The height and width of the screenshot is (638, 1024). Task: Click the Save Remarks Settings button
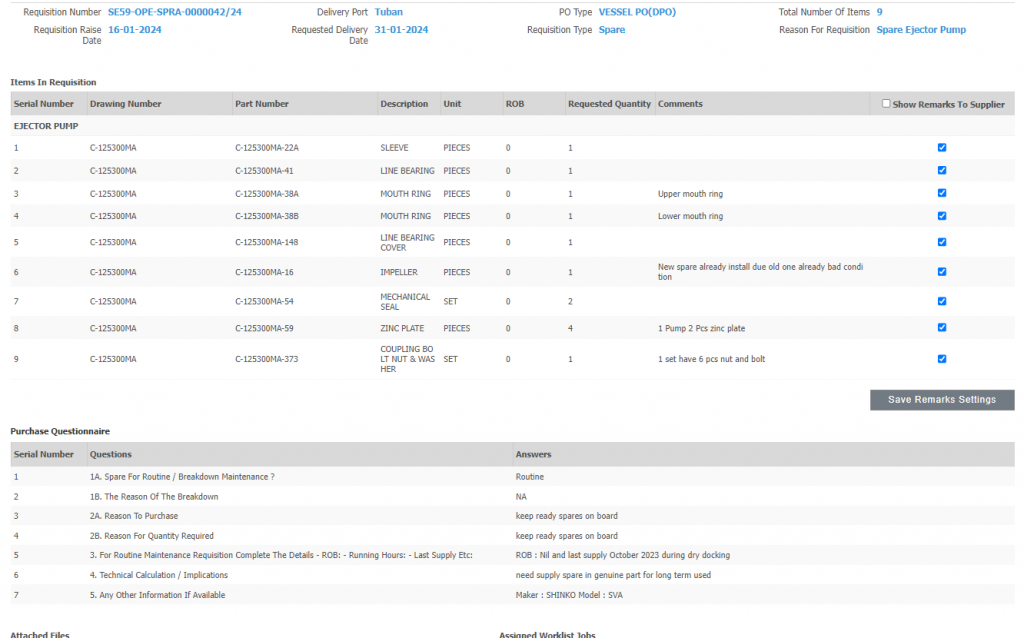pos(942,400)
